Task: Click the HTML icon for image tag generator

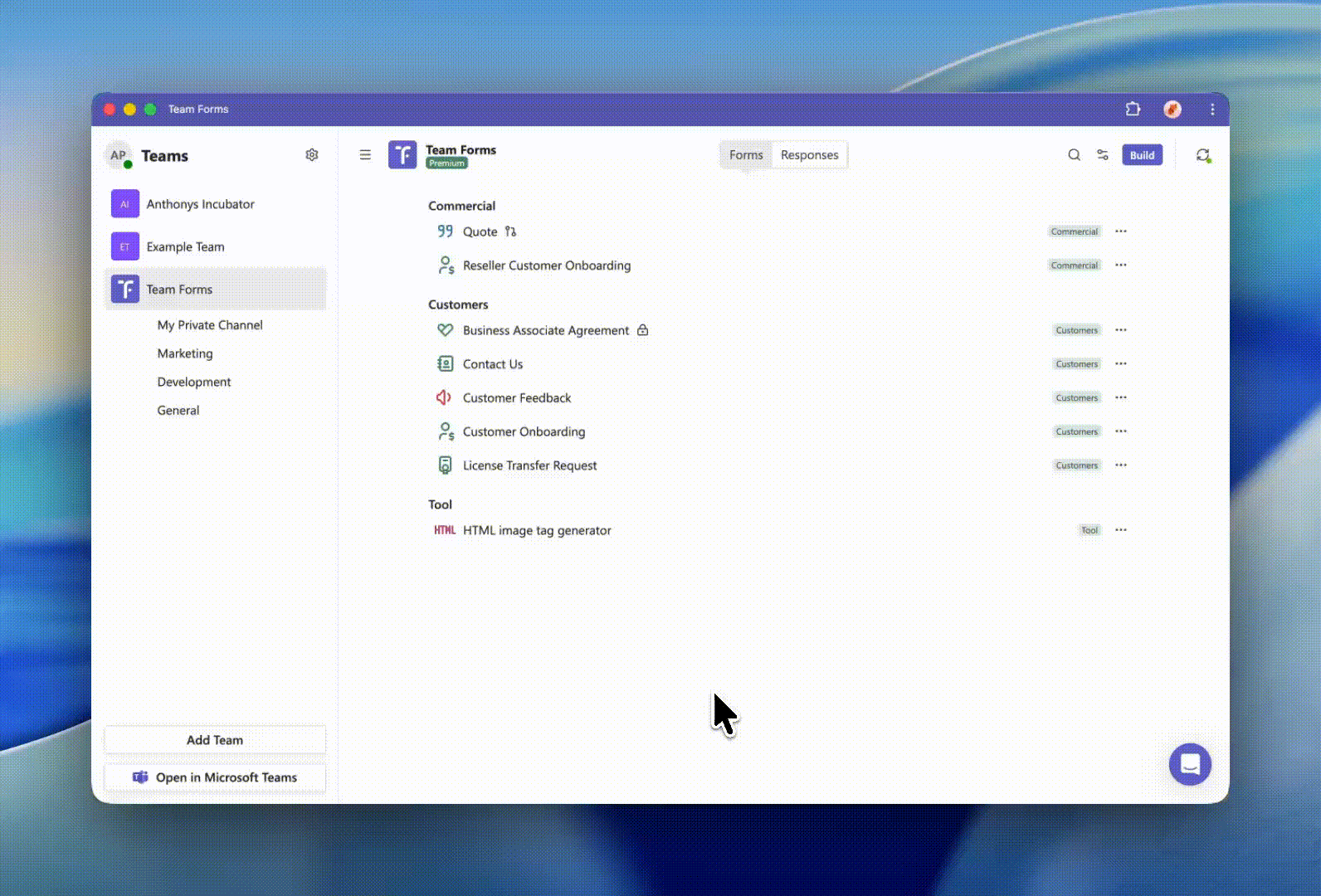Action: 445,530
